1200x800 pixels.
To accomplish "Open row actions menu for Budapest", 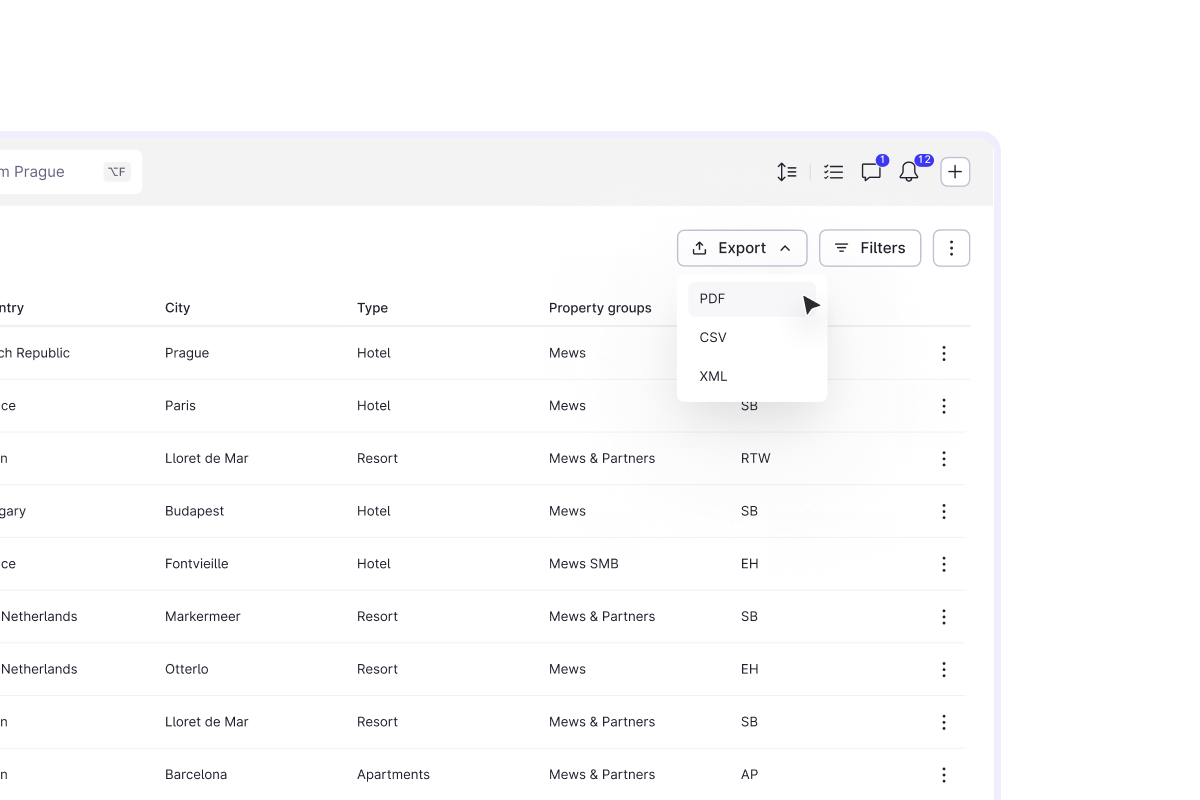I will coord(943,511).
